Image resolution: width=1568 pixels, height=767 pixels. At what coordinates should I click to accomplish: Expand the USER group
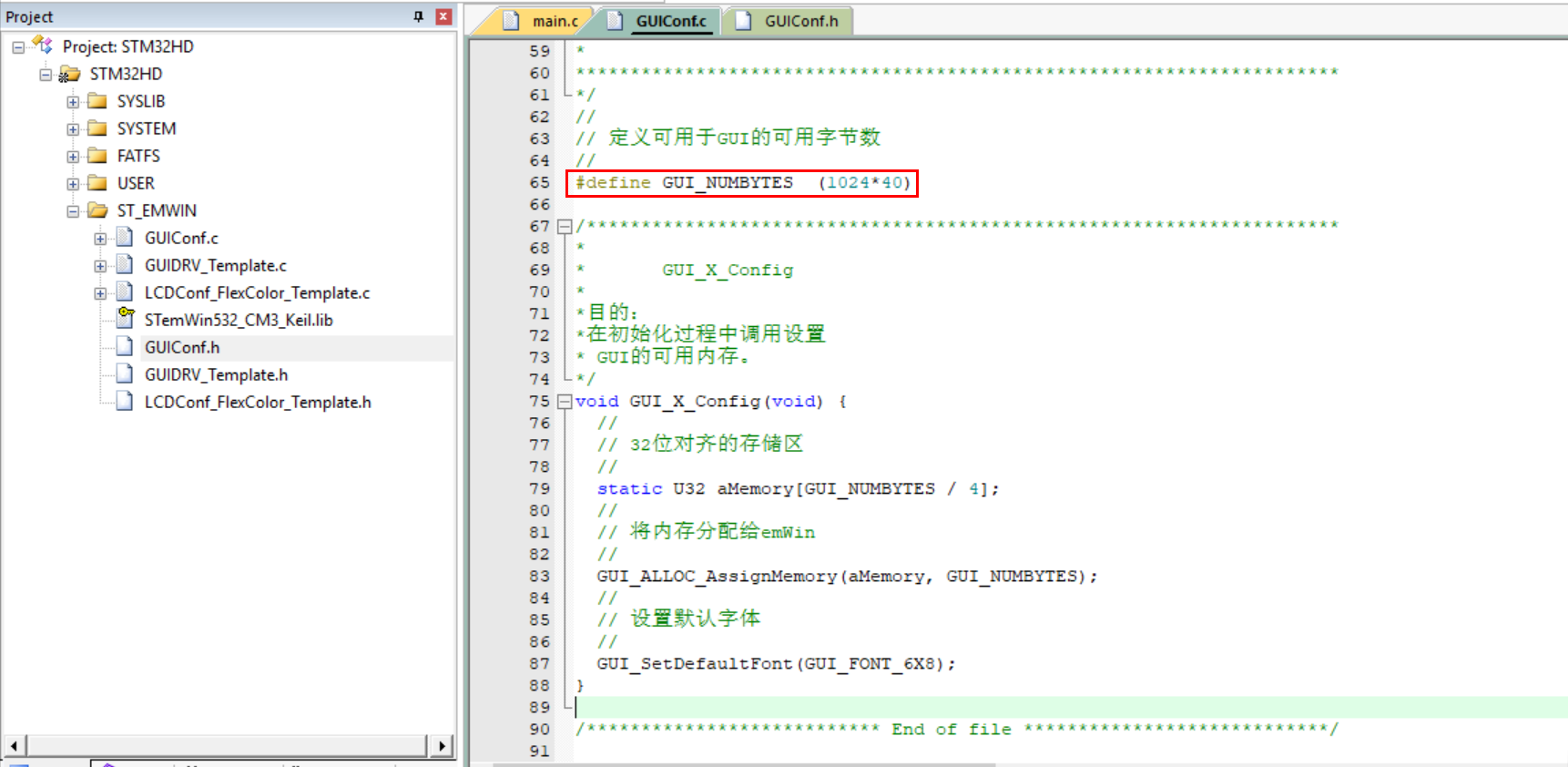[x=73, y=184]
